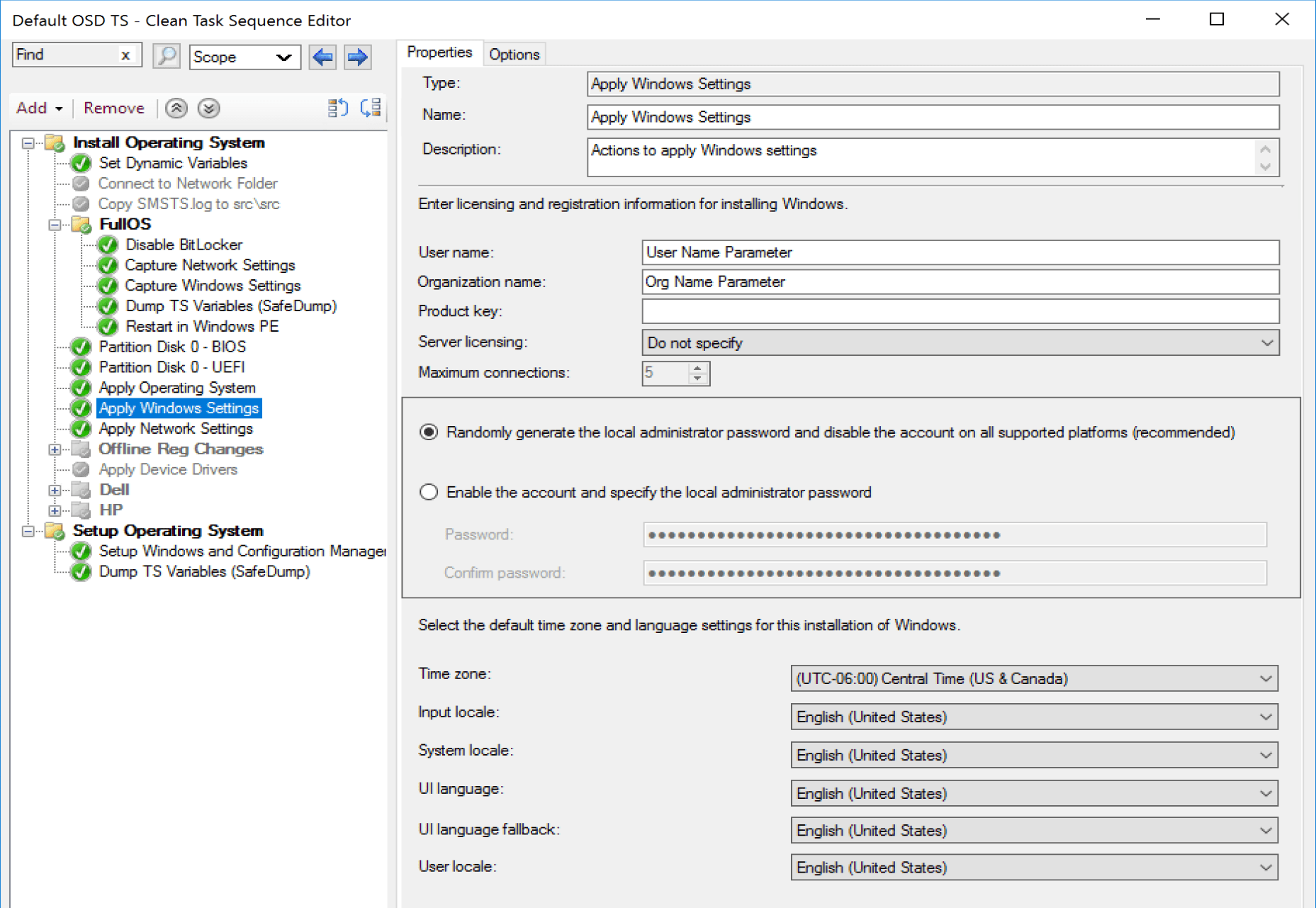
Task: Select enable account and specify password option
Action: [x=429, y=492]
